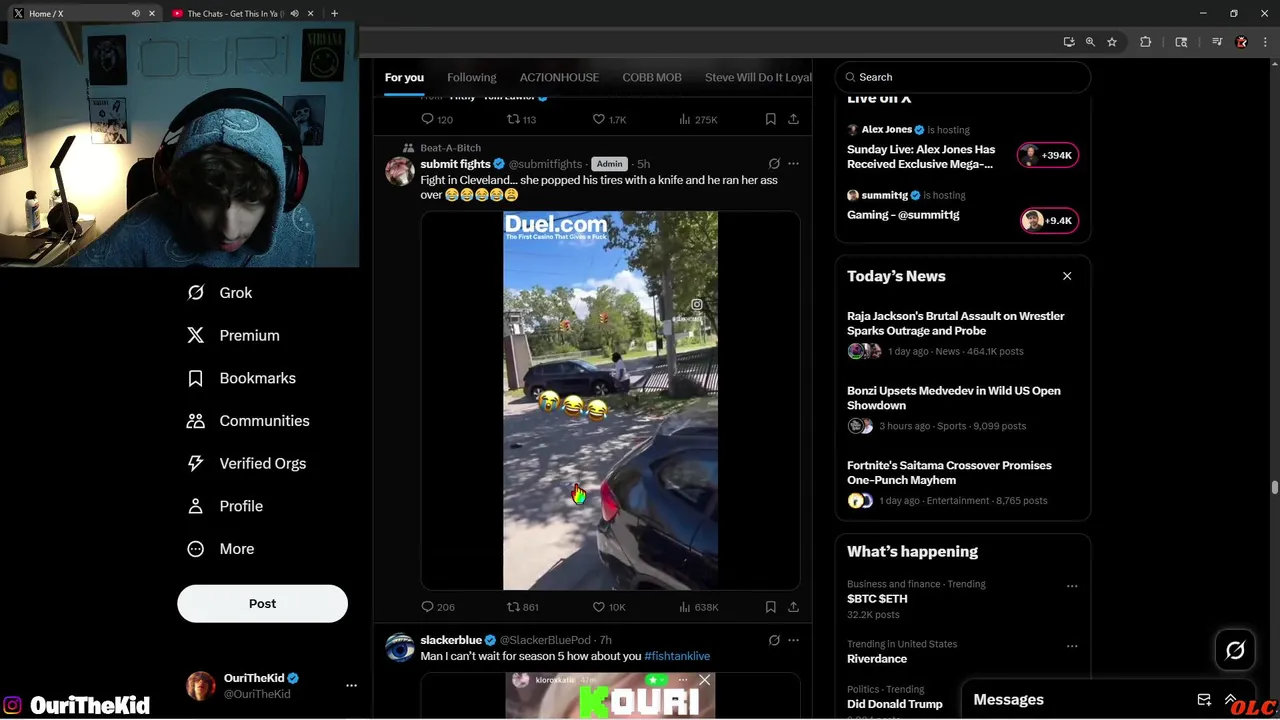This screenshot has height=720, width=1280.
Task: Join summit1g Gaming live +9.4K
Action: coord(1048,221)
